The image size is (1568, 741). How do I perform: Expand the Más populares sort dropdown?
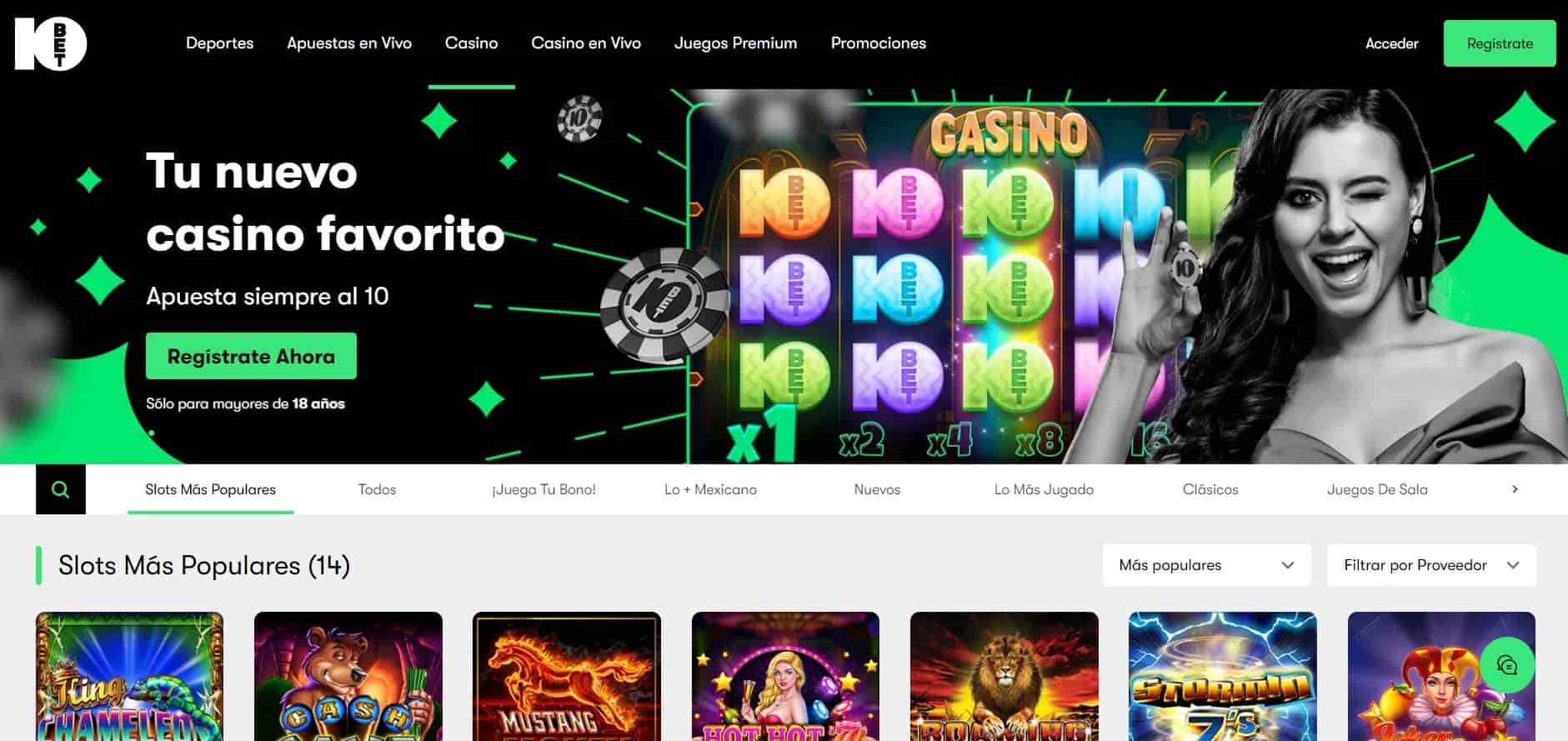[1206, 565]
